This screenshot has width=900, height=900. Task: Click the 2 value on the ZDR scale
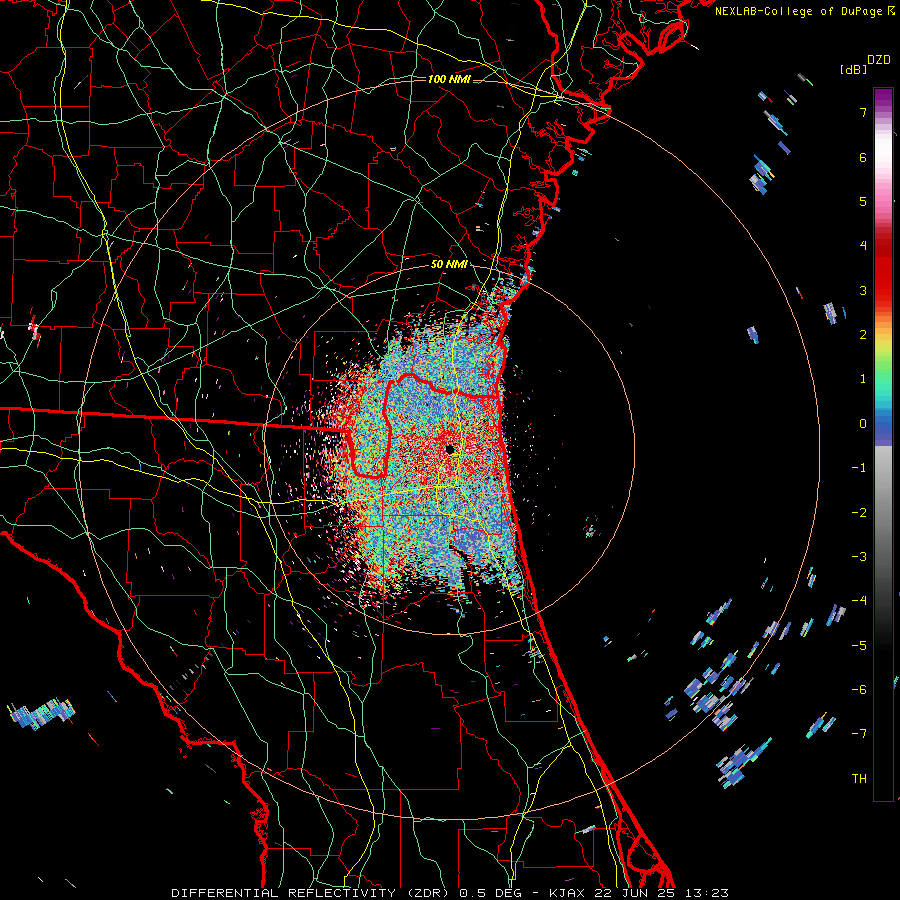863,335
